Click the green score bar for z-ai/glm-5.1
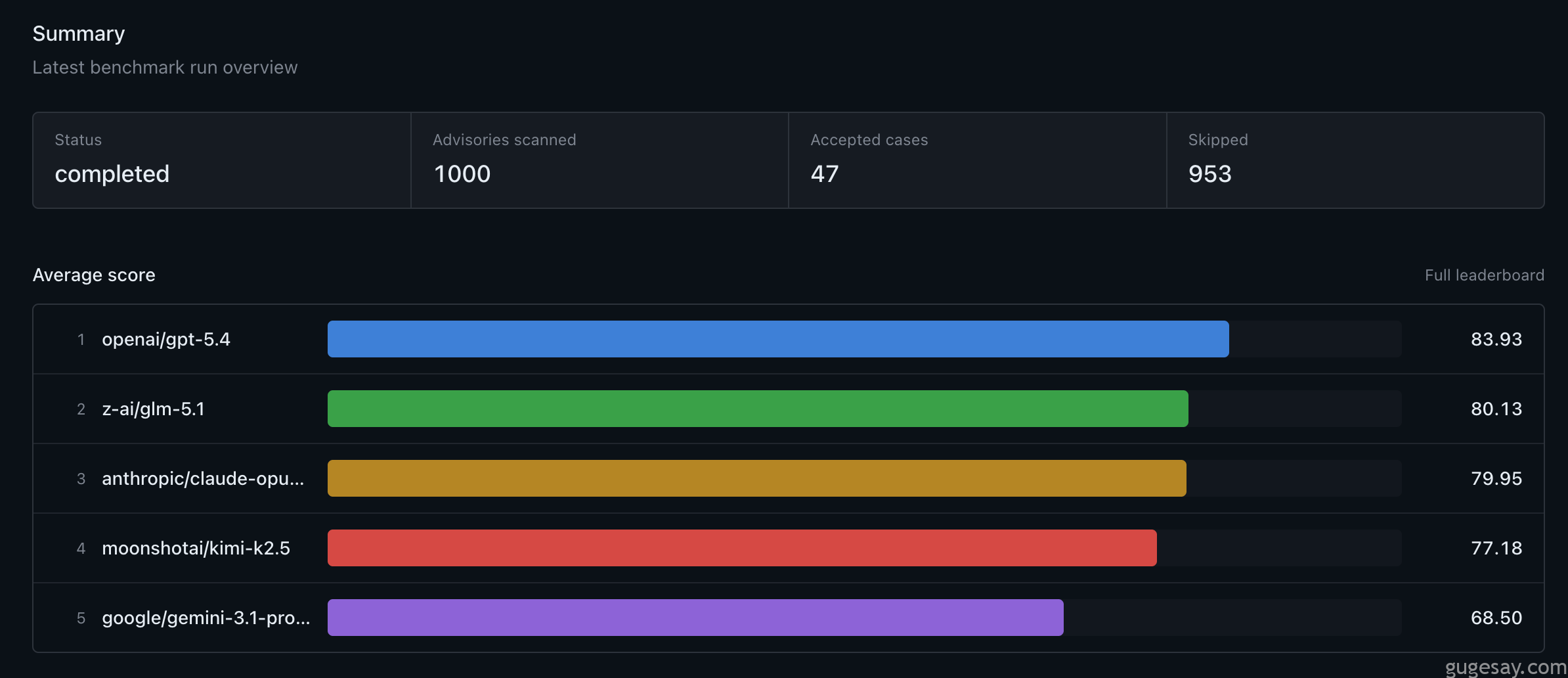The height and width of the screenshot is (678, 1568). click(757, 409)
